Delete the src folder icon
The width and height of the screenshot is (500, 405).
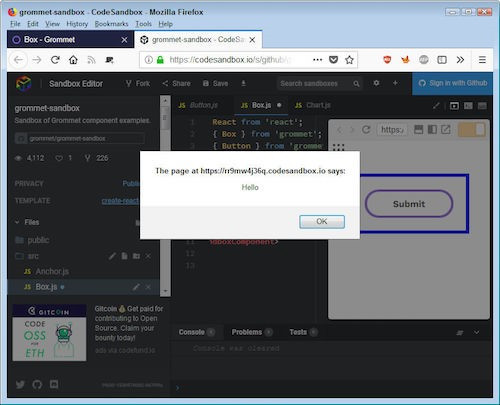pyautogui.click(x=148, y=256)
